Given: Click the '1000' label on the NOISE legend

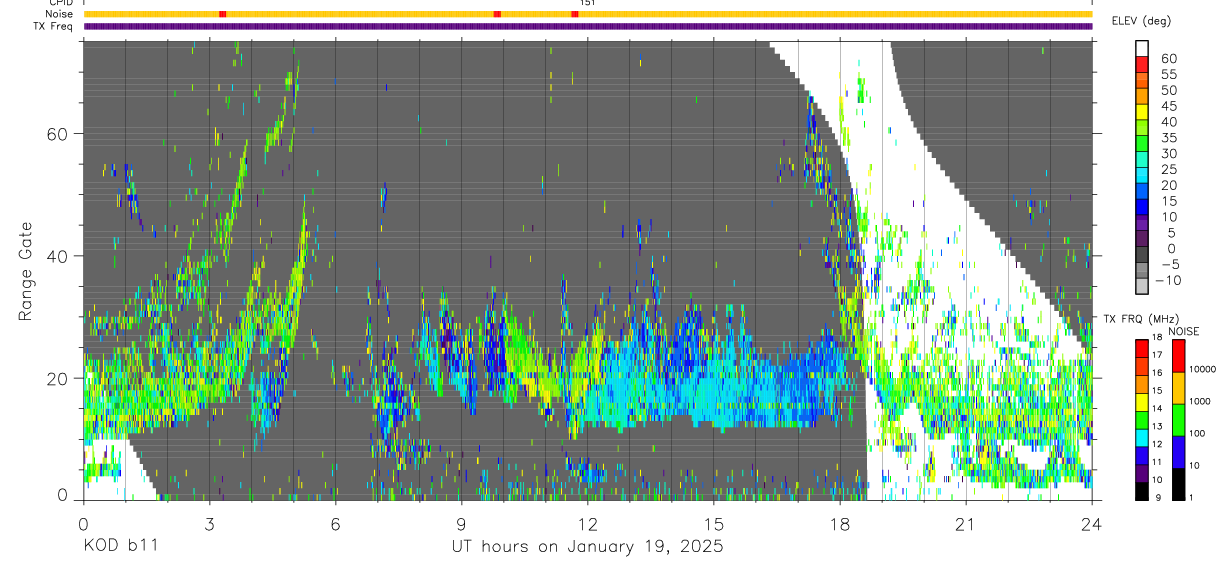Looking at the screenshot, I should 1201,401.
